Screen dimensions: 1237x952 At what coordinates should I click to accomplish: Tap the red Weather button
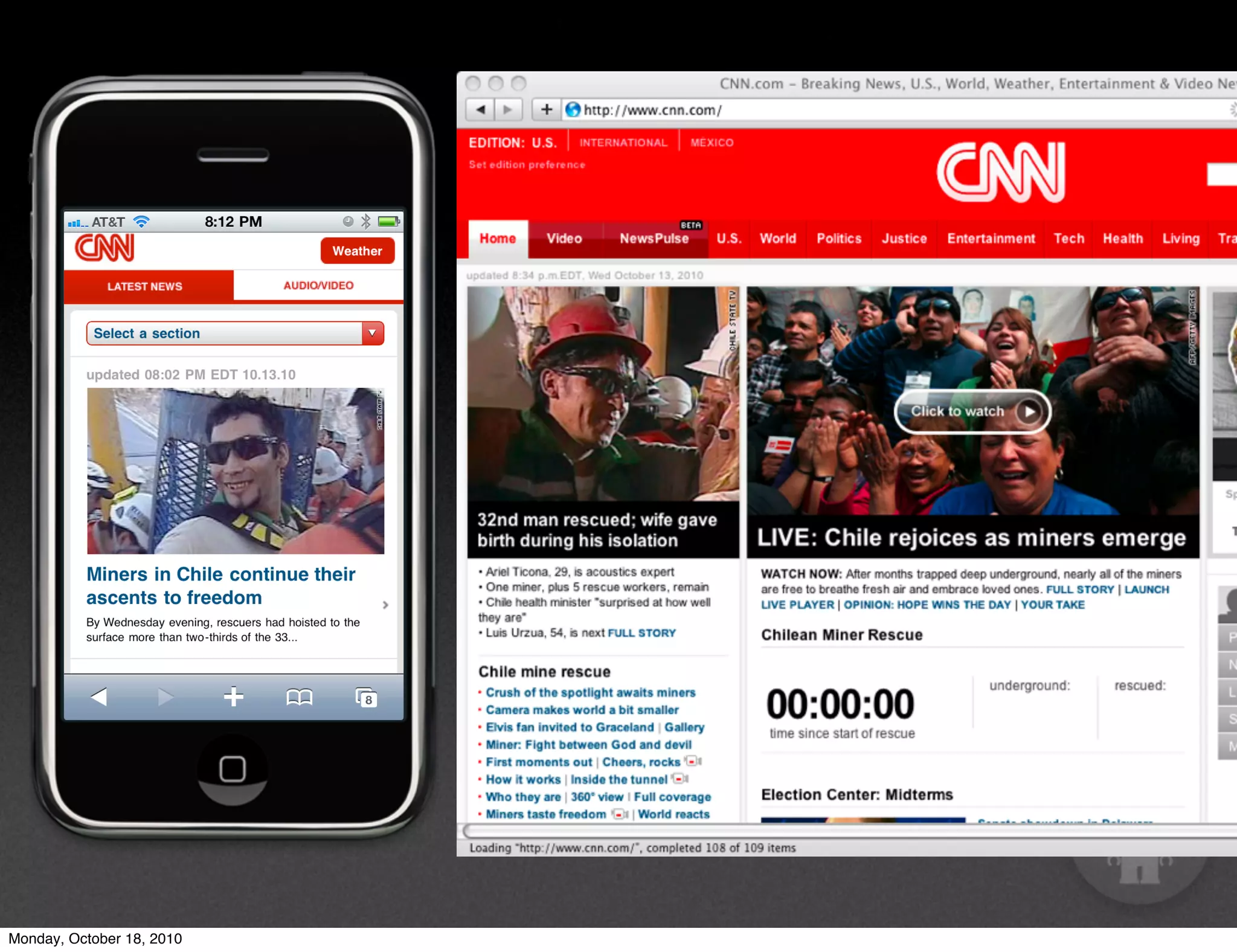pyautogui.click(x=357, y=251)
